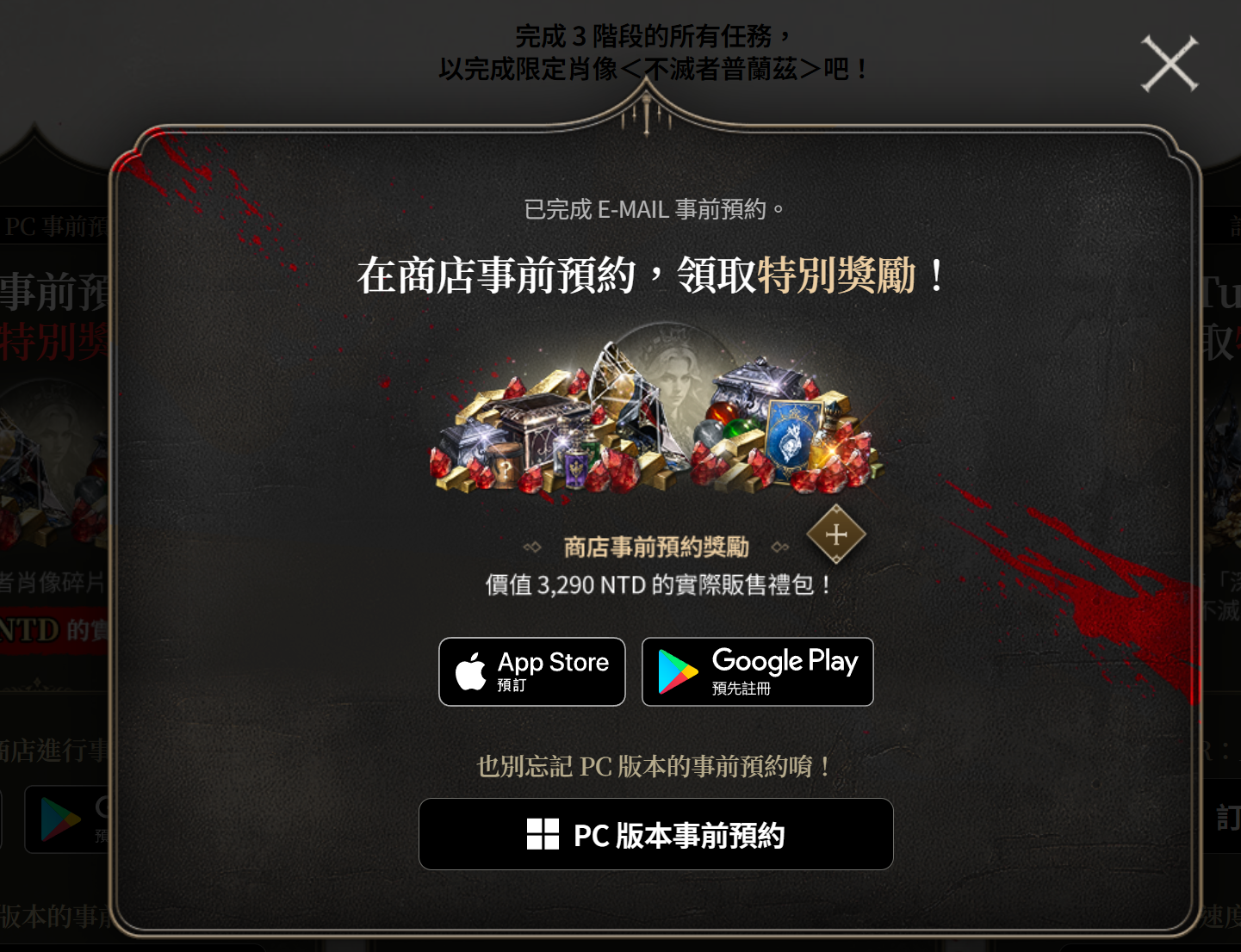The image size is (1241, 952).
Task: Close the pre-registration popup with the X
Action: pyautogui.click(x=1170, y=63)
